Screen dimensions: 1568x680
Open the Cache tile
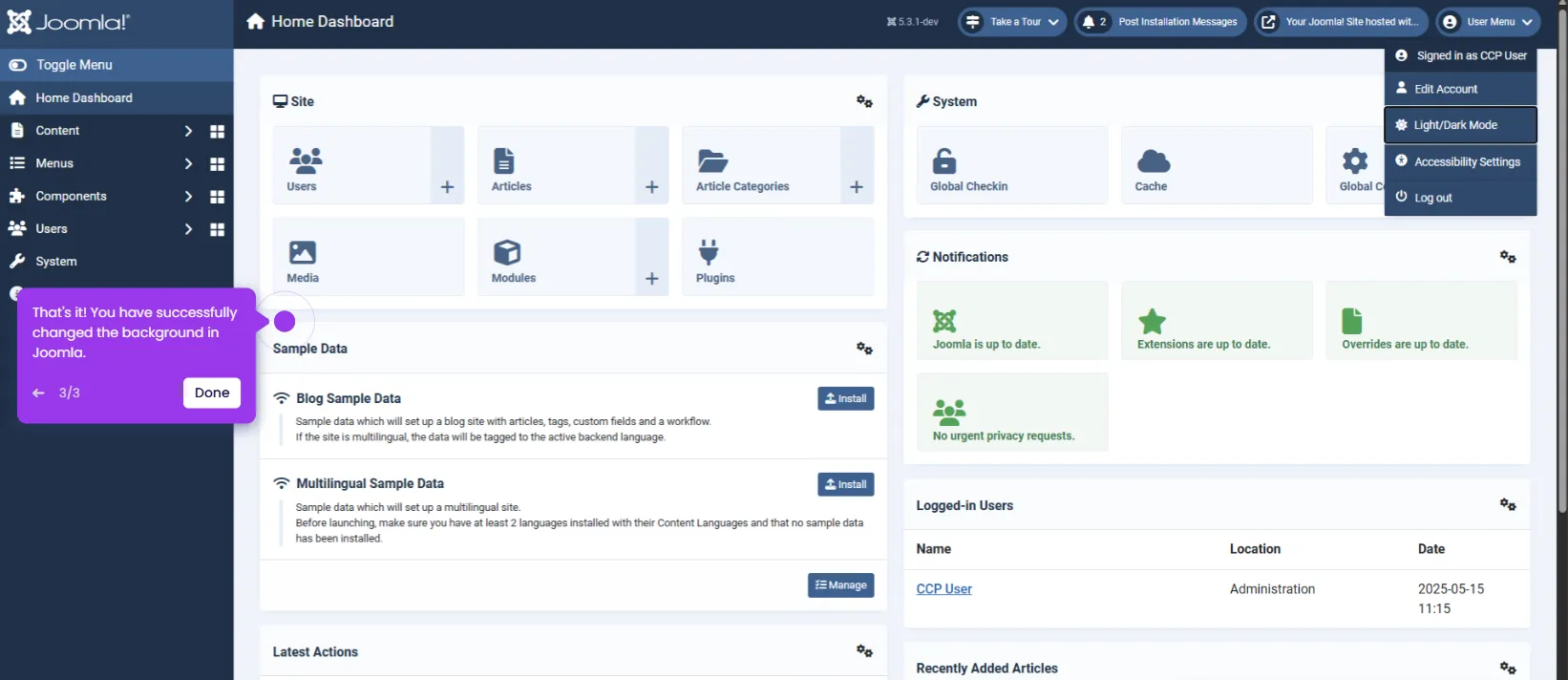coord(1217,165)
